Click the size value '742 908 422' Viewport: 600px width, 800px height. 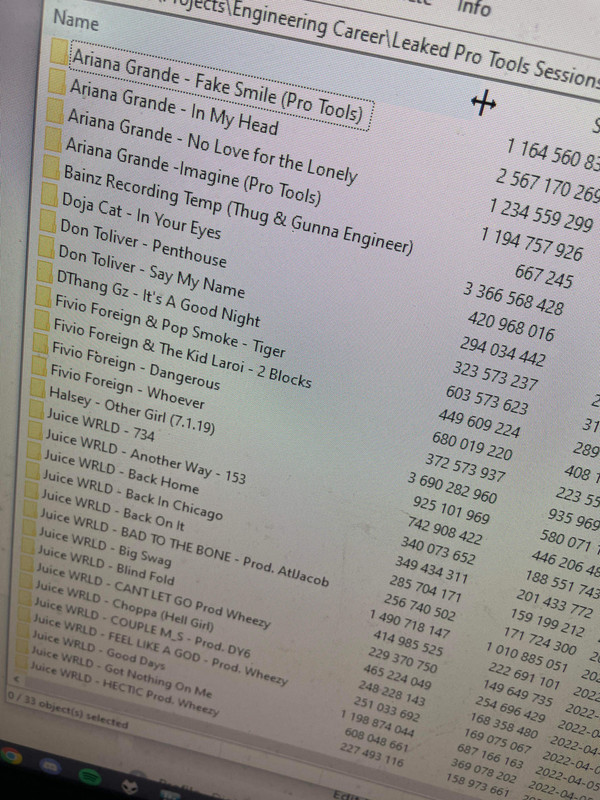point(445,531)
